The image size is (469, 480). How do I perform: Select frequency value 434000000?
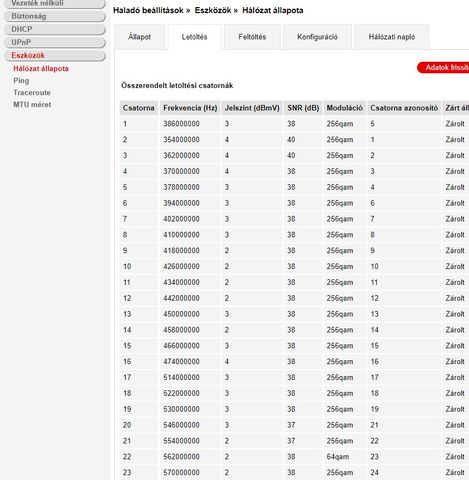click(x=181, y=282)
